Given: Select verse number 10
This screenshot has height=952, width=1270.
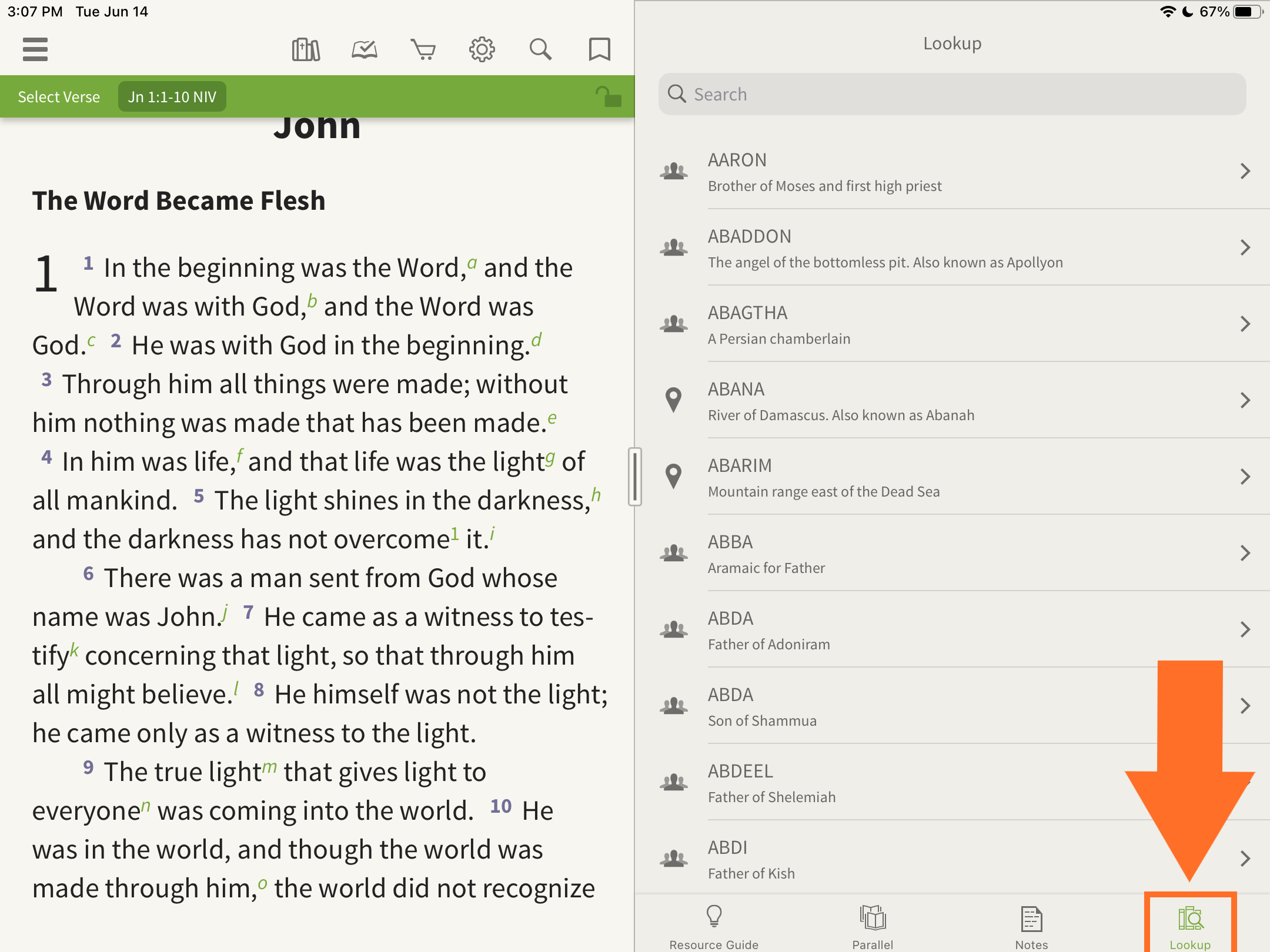Looking at the screenshot, I should pos(501,806).
